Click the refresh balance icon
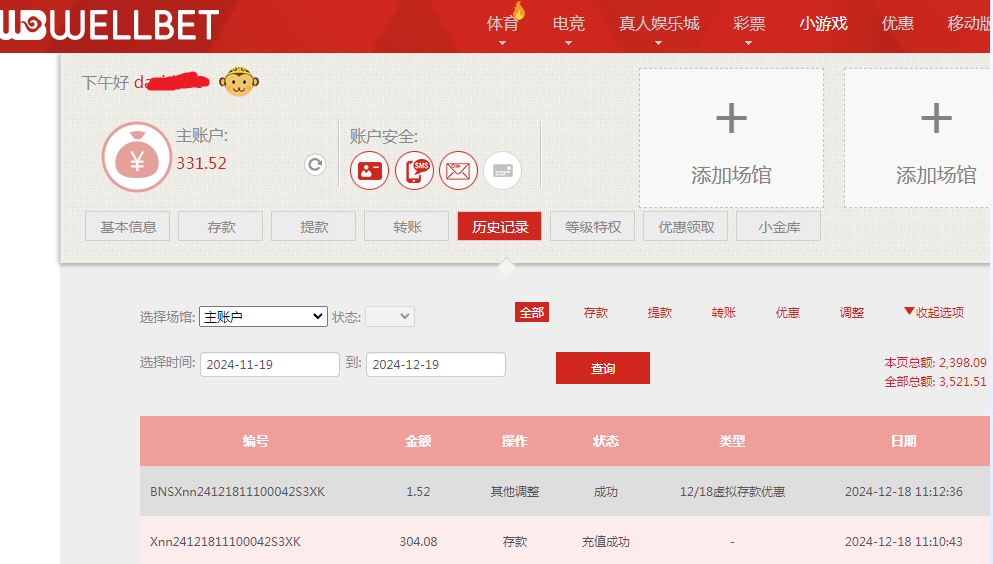Image resolution: width=993 pixels, height=564 pixels. coord(315,165)
